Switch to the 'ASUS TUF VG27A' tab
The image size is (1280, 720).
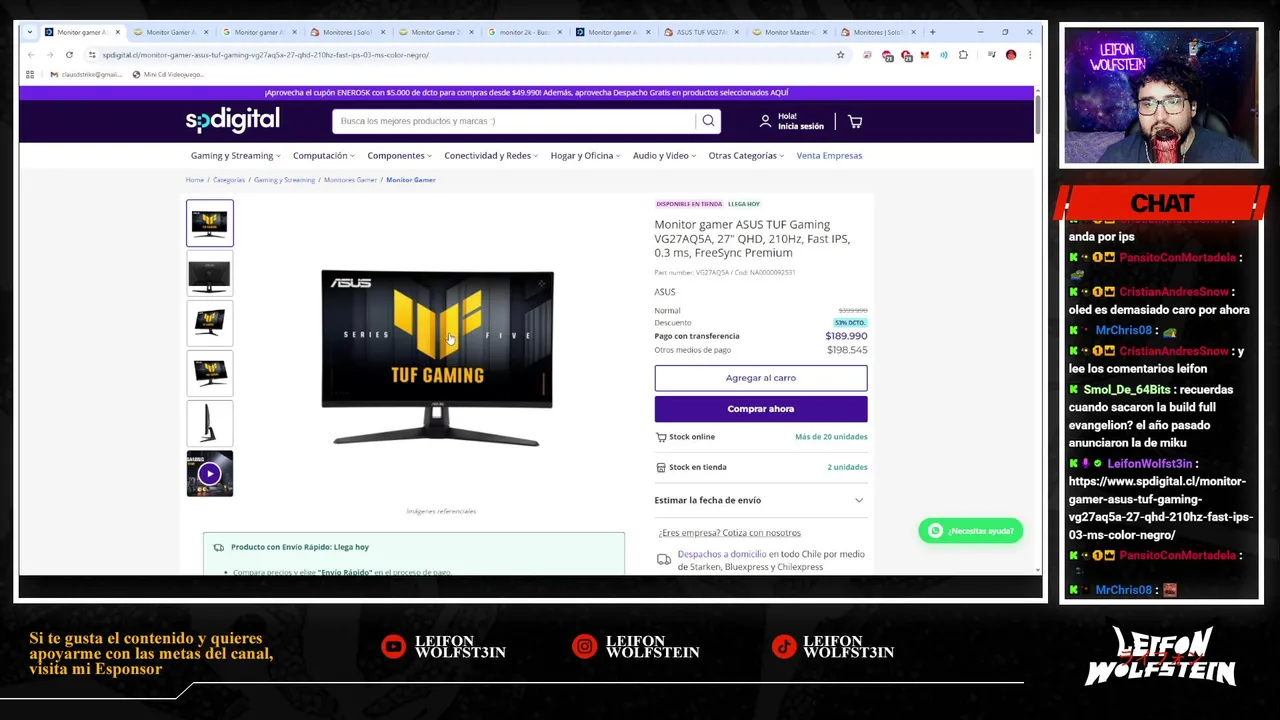pos(703,32)
